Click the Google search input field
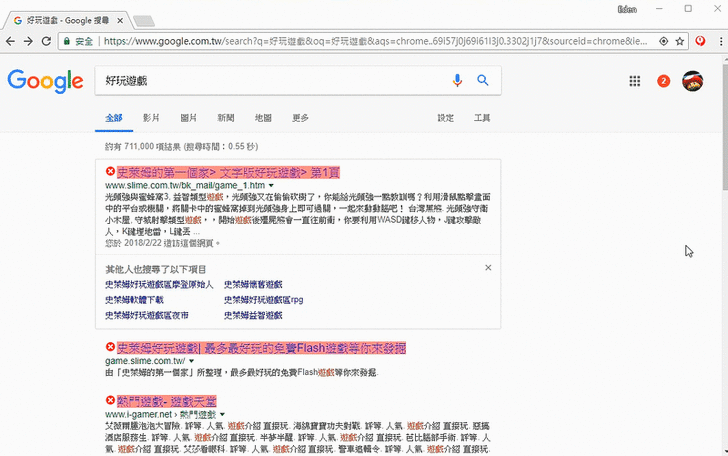The image size is (728, 456). (x=270, y=81)
